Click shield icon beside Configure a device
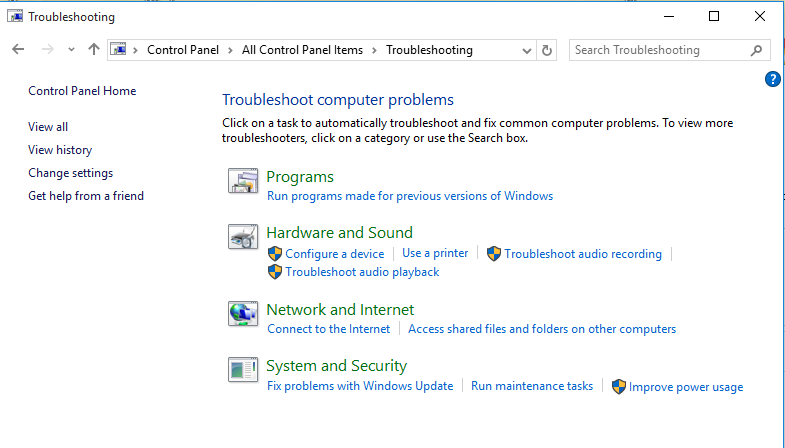 275,254
